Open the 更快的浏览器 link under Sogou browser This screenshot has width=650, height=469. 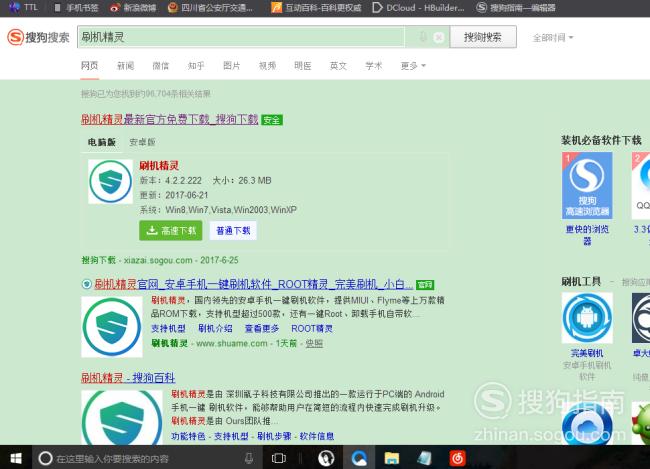[587, 235]
